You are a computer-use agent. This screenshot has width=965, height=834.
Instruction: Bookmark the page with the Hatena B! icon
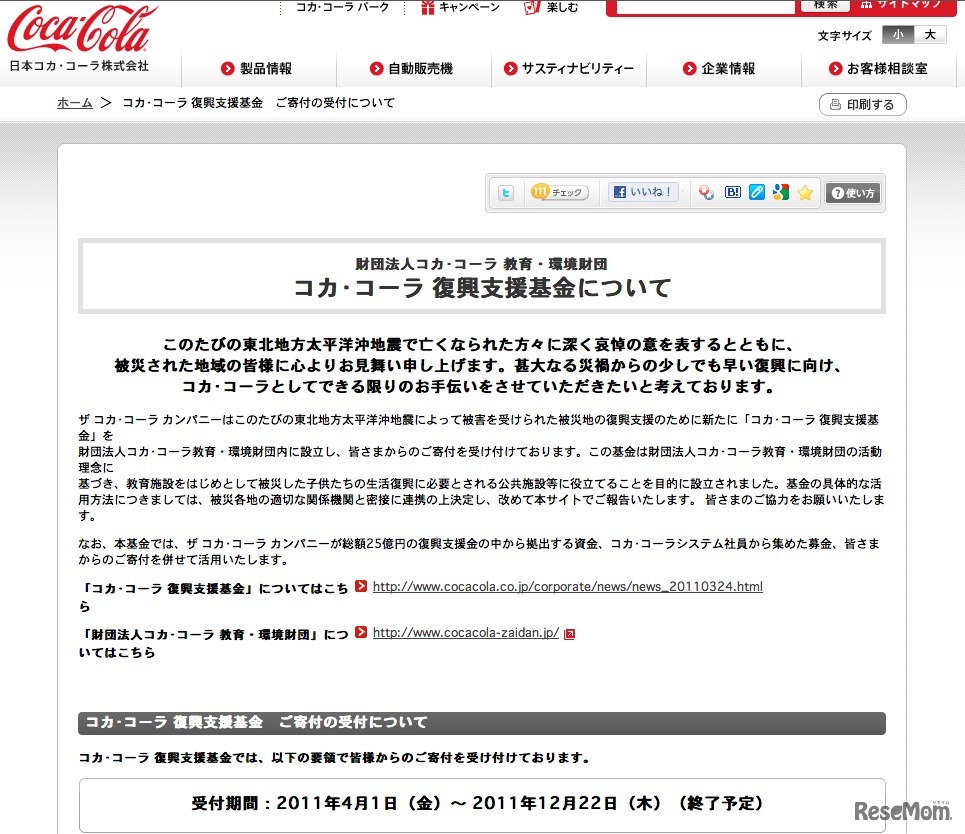coord(734,192)
